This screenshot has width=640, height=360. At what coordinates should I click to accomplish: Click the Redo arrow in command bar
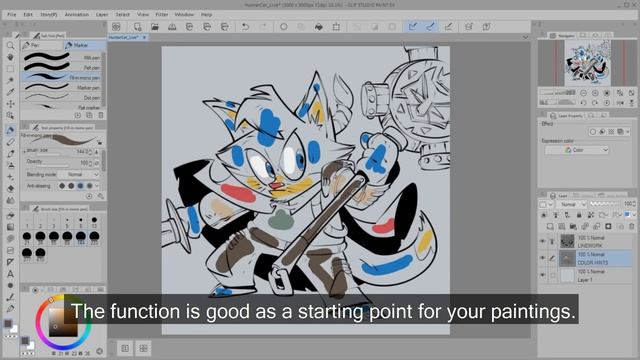click(x=263, y=27)
